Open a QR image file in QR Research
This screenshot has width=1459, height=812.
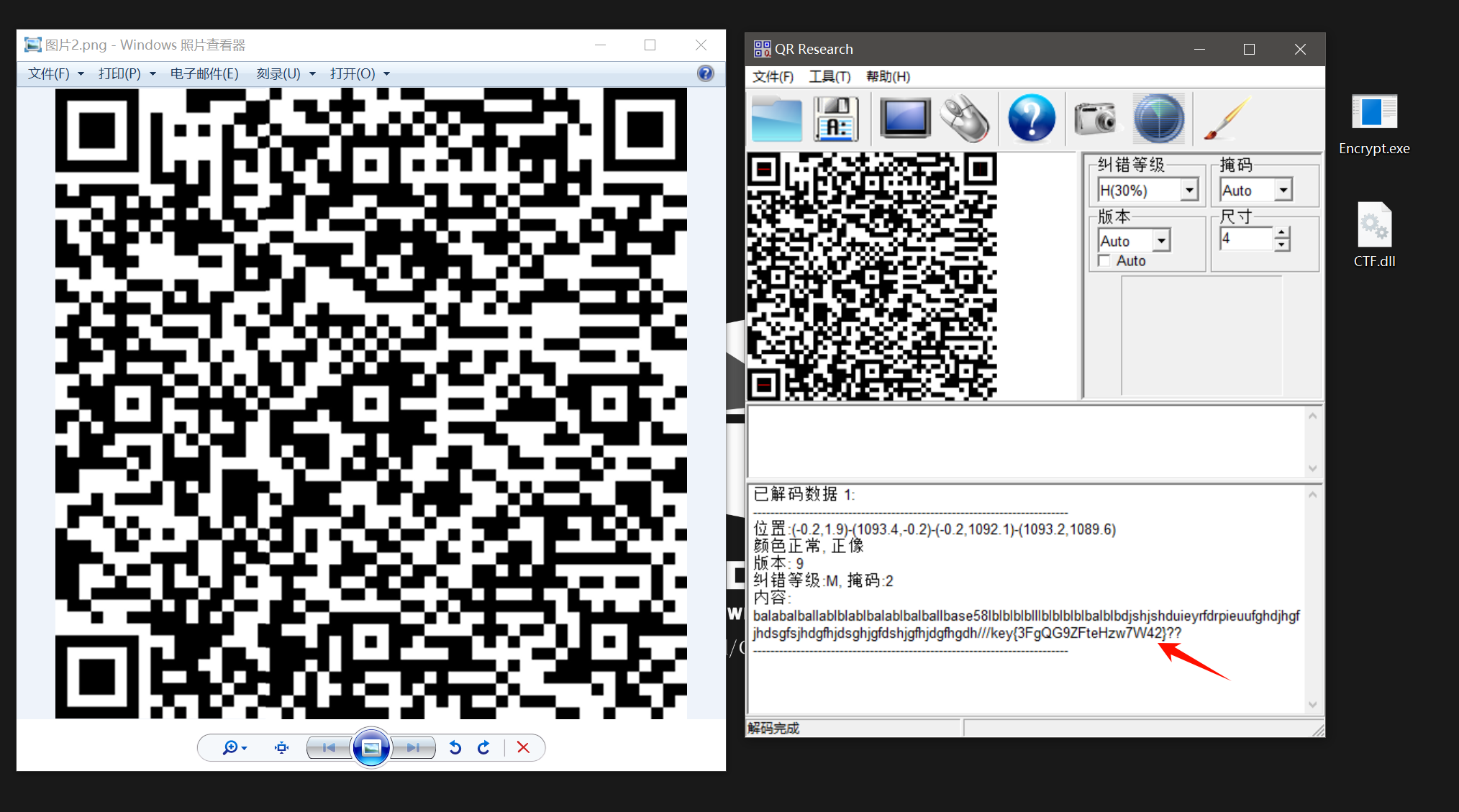point(777,119)
